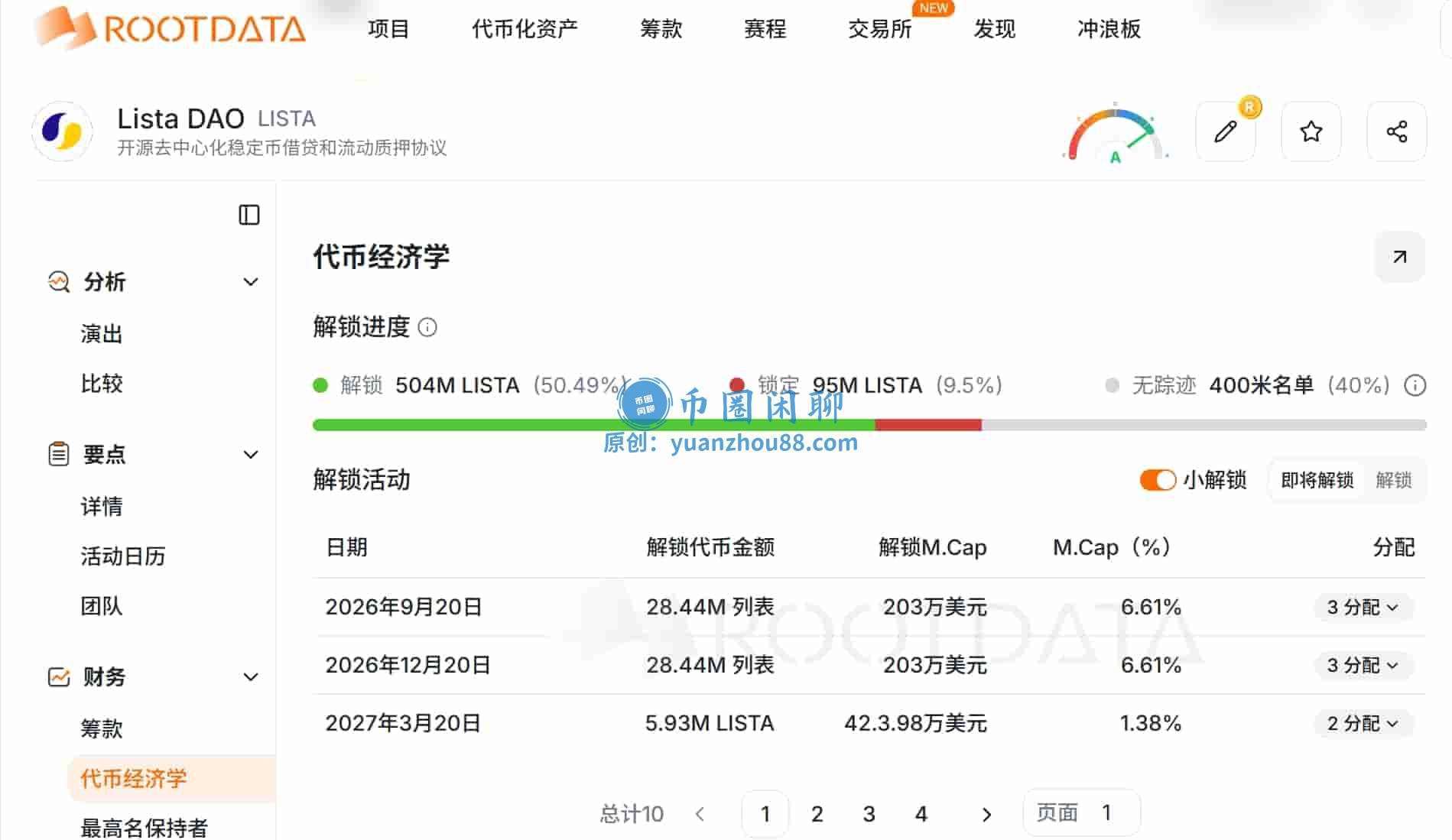
Task: Open tokenomics in expanded arrow view
Action: [x=1399, y=257]
